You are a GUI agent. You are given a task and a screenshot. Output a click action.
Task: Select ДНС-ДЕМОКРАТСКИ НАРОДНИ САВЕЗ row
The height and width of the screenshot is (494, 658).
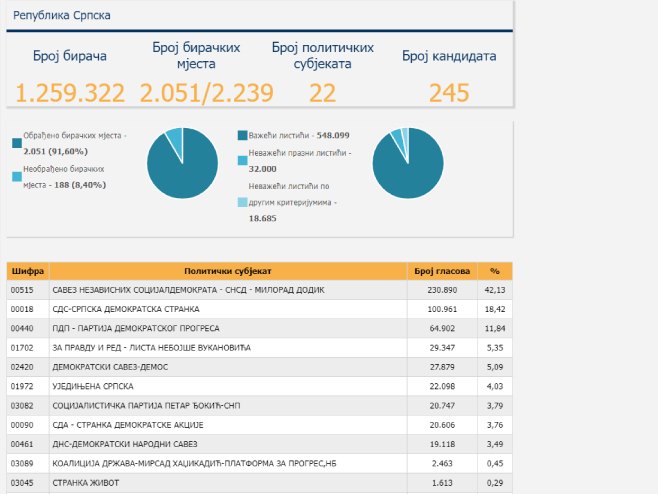coord(259,444)
